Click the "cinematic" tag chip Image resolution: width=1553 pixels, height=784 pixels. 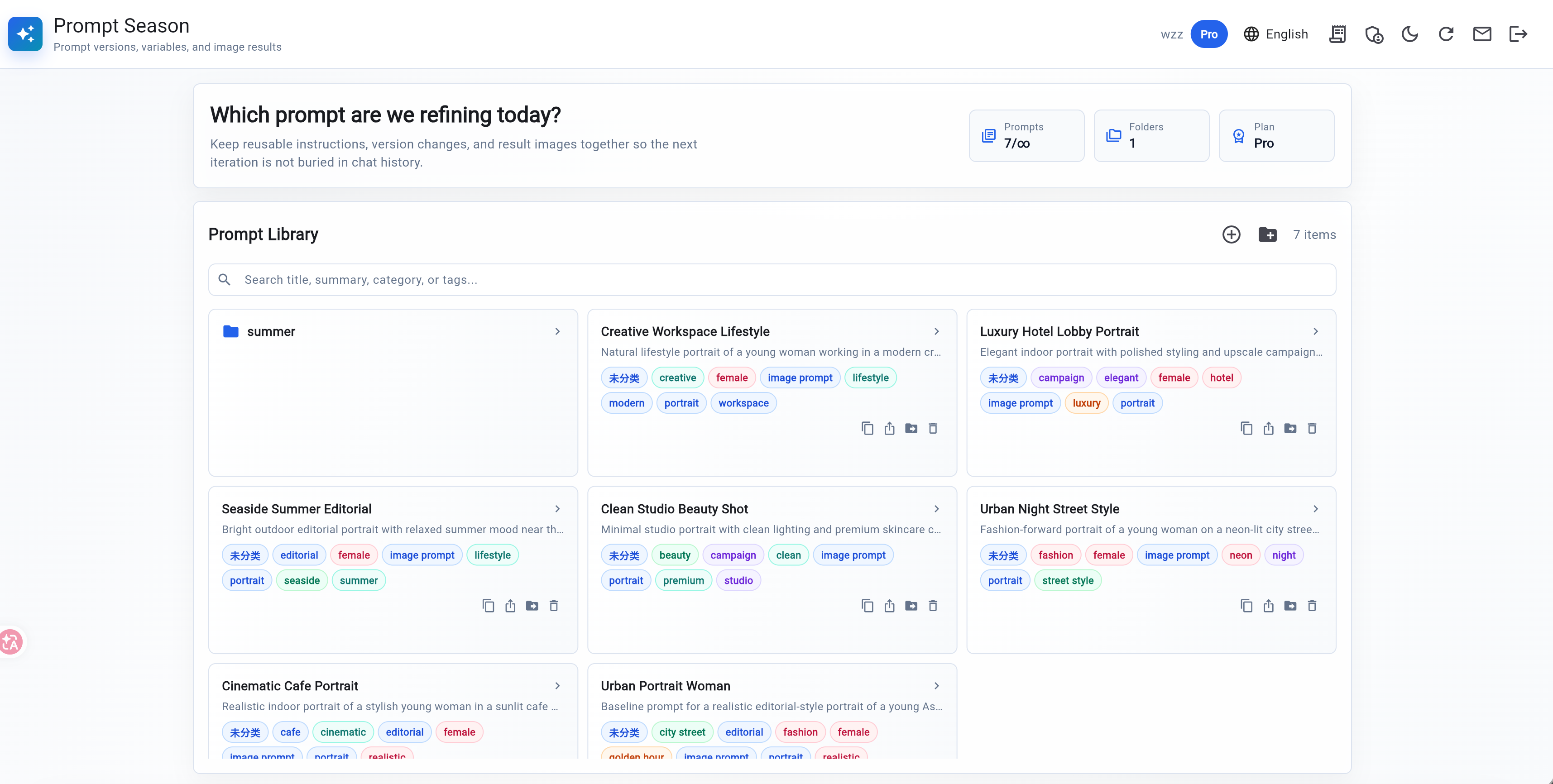coord(343,732)
